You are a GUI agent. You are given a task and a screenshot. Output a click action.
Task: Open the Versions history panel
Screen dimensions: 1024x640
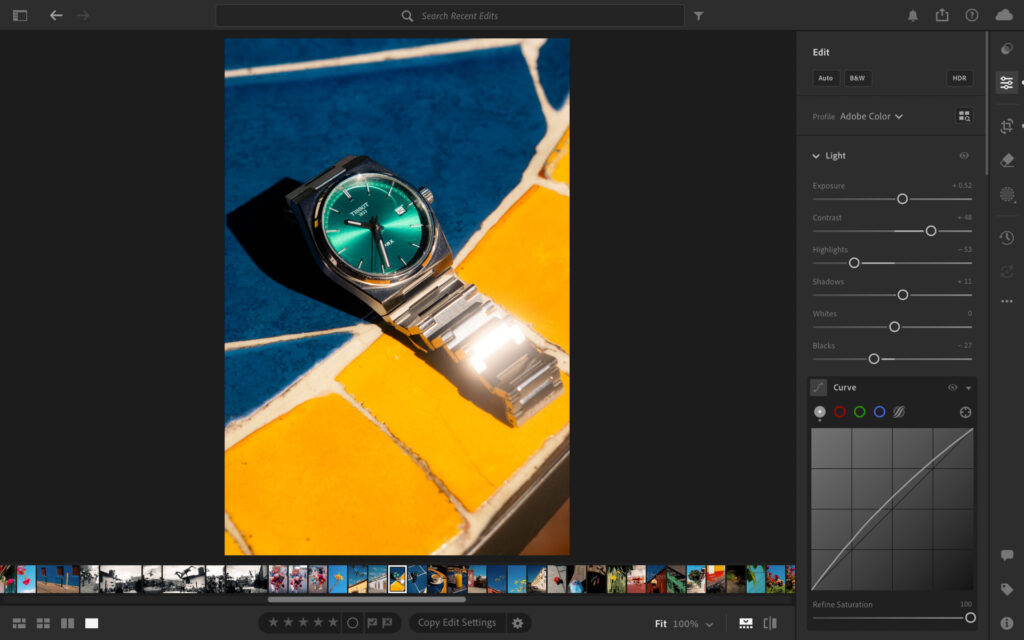click(x=1006, y=237)
